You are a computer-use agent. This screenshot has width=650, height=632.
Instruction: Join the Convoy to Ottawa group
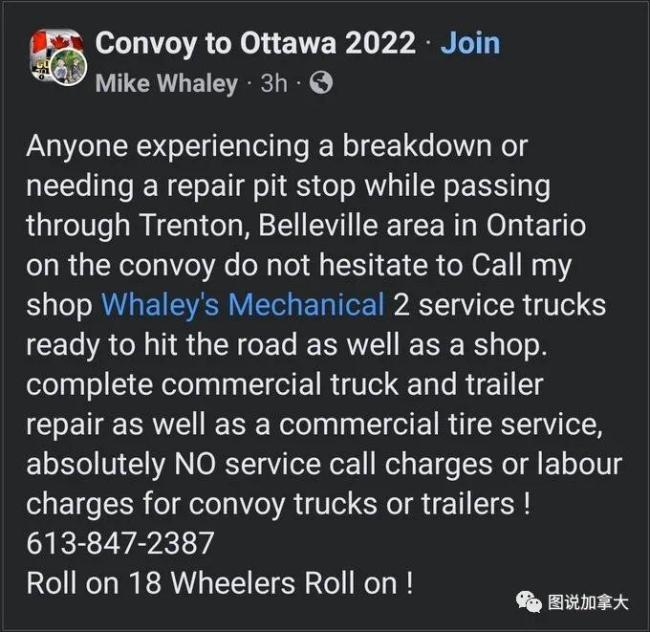click(x=471, y=43)
